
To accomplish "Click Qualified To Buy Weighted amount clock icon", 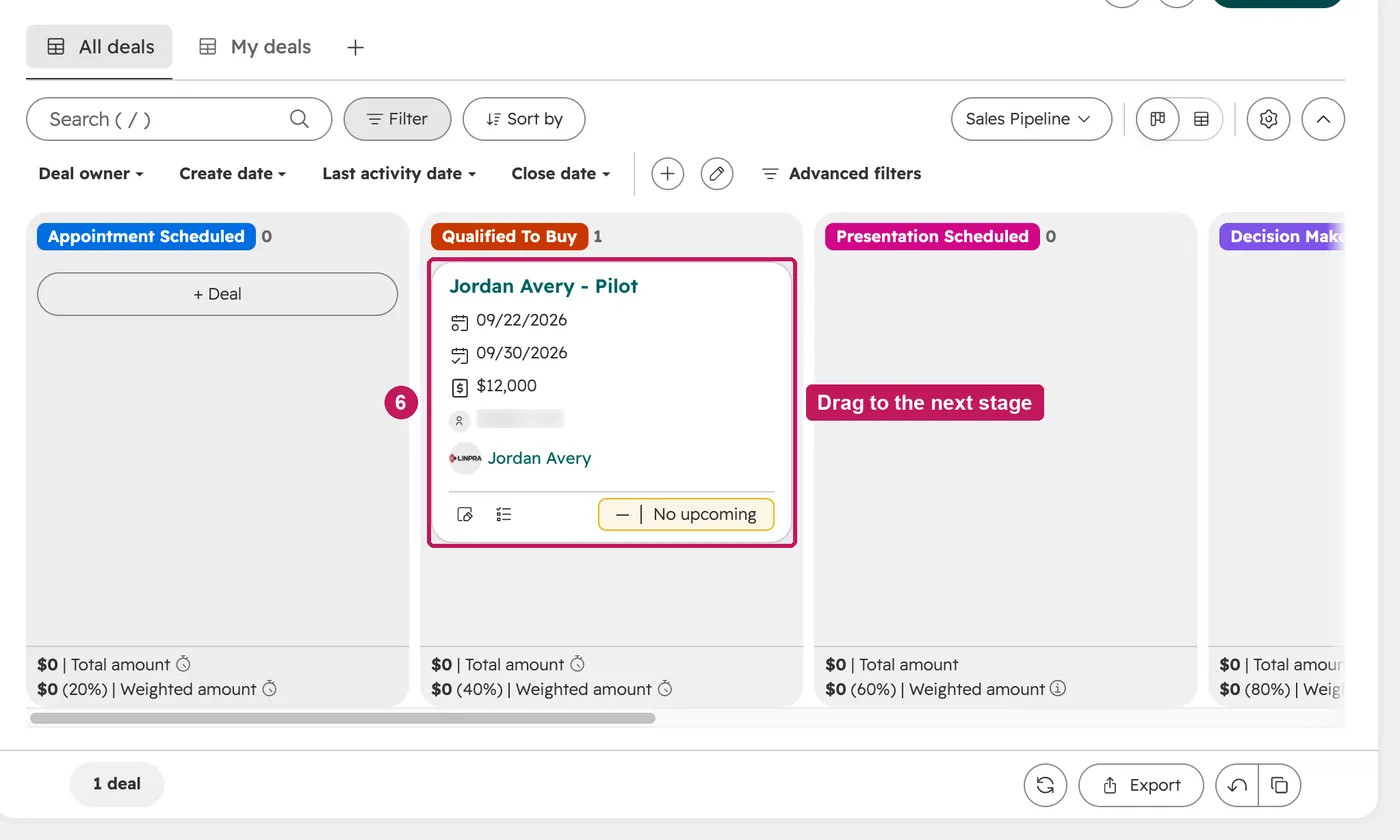I will (665, 689).
